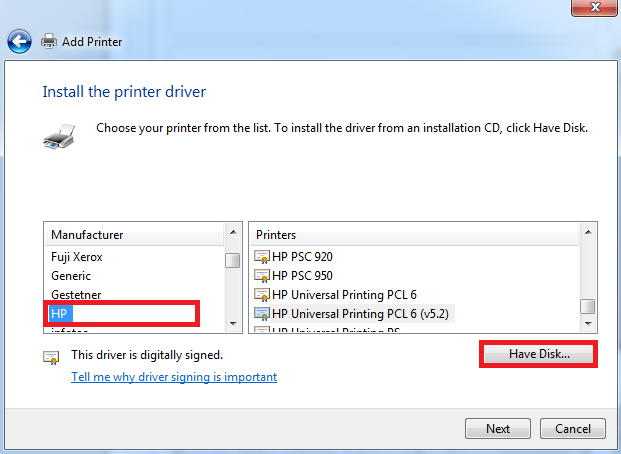Open 'Tell me why driver signing is important'
The width and height of the screenshot is (621, 454).
[174, 376]
